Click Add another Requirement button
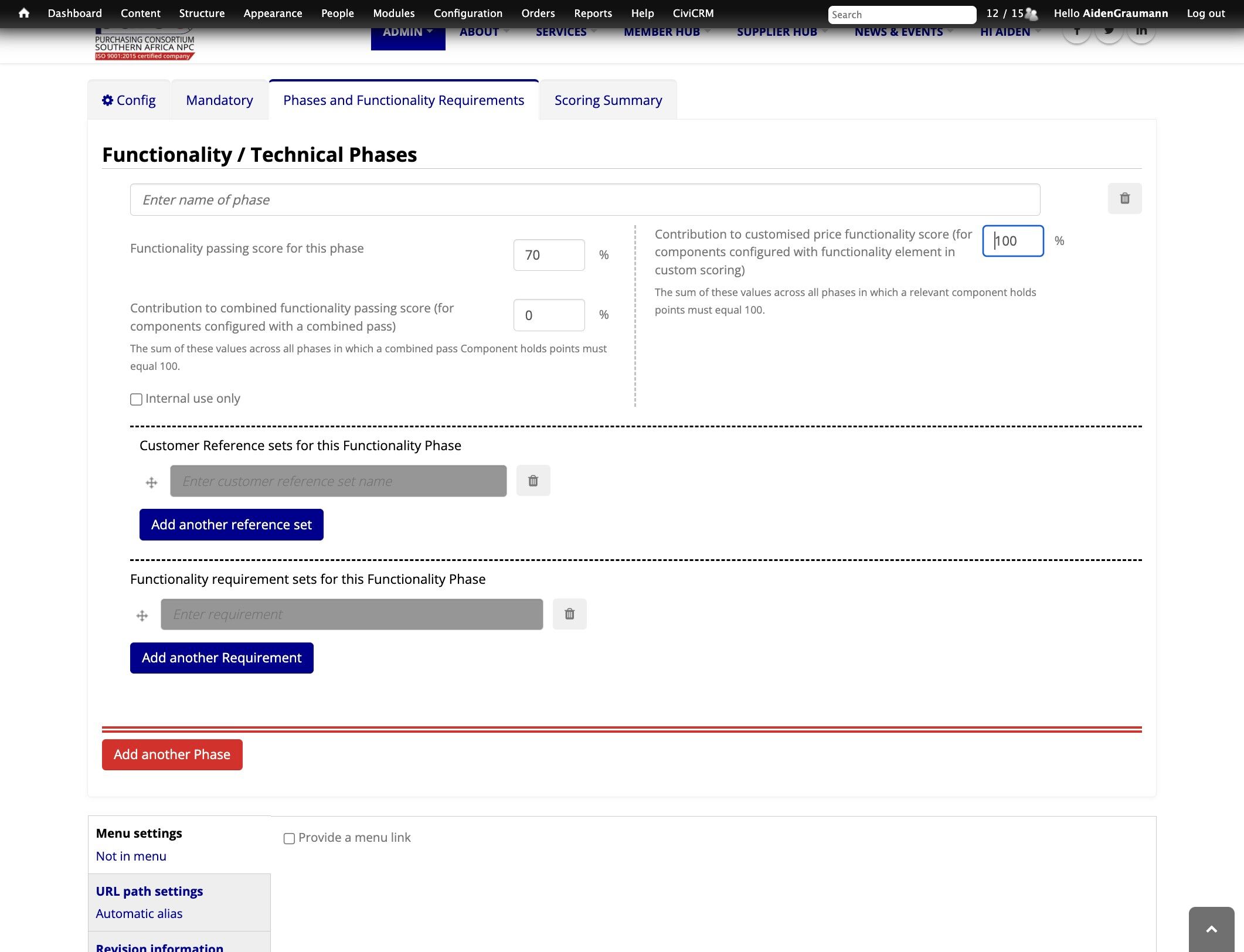Viewport: 1244px width, 952px height. (x=221, y=658)
